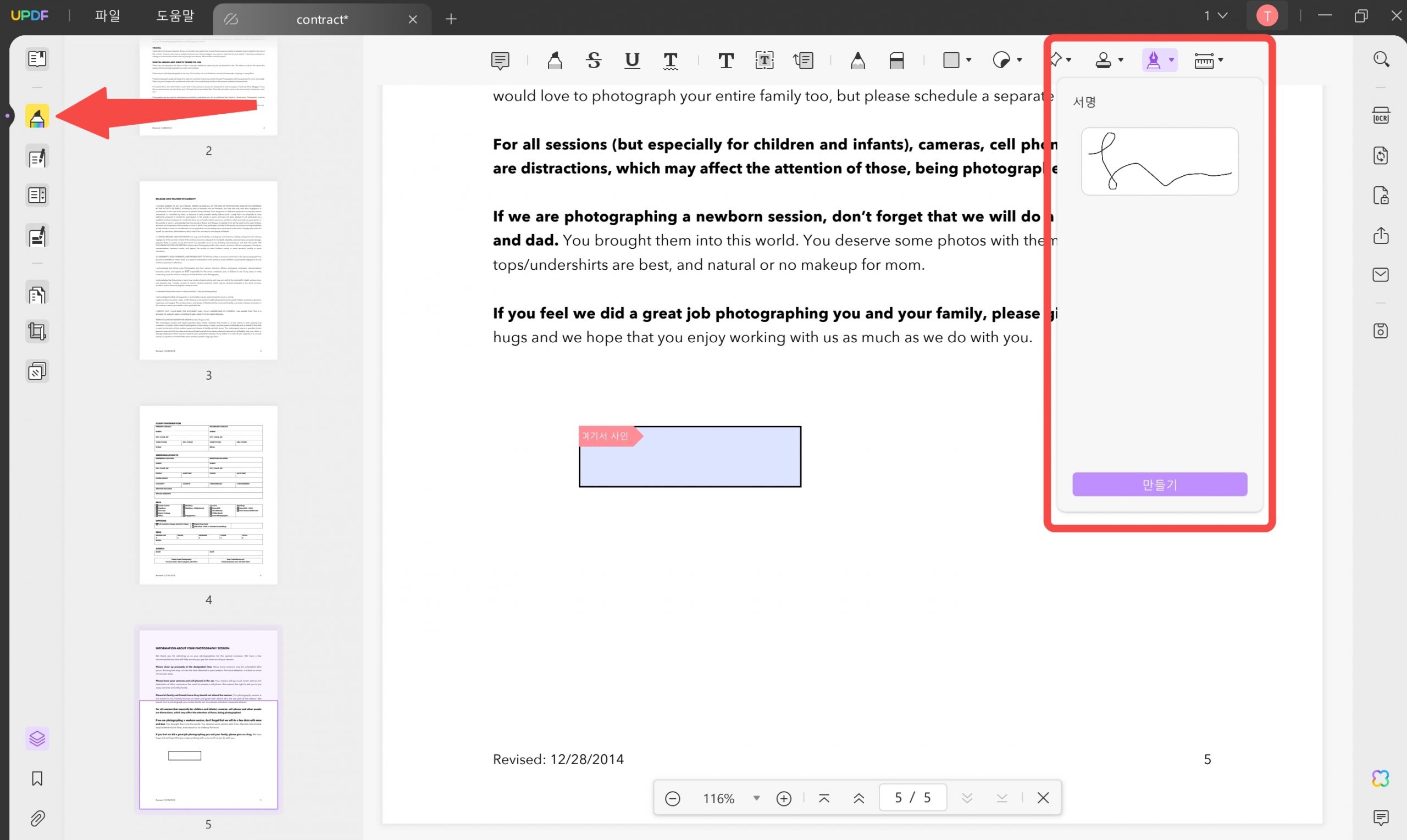Viewport: 1407px width, 840px height.
Task: Go to last page arrow
Action: coord(1001,798)
